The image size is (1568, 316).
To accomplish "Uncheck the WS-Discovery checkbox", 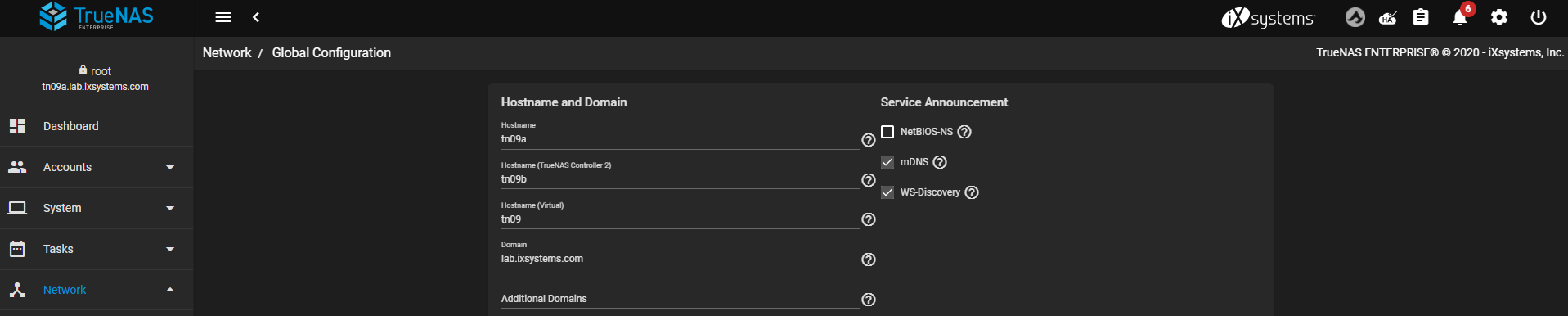I will [887, 192].
